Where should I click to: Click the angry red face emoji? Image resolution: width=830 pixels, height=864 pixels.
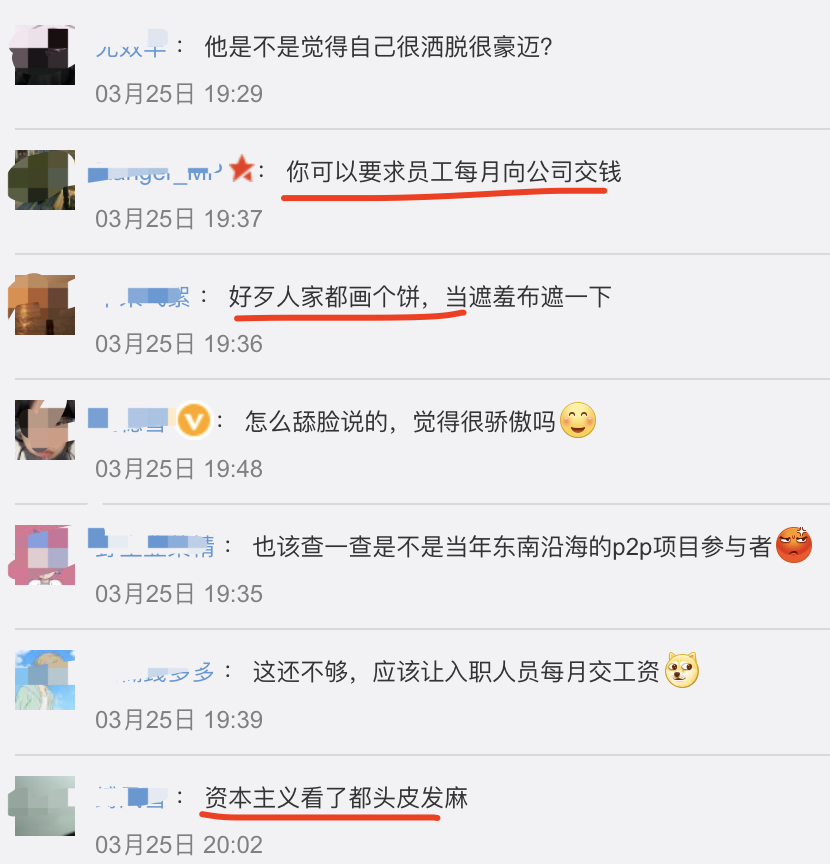coord(794,545)
